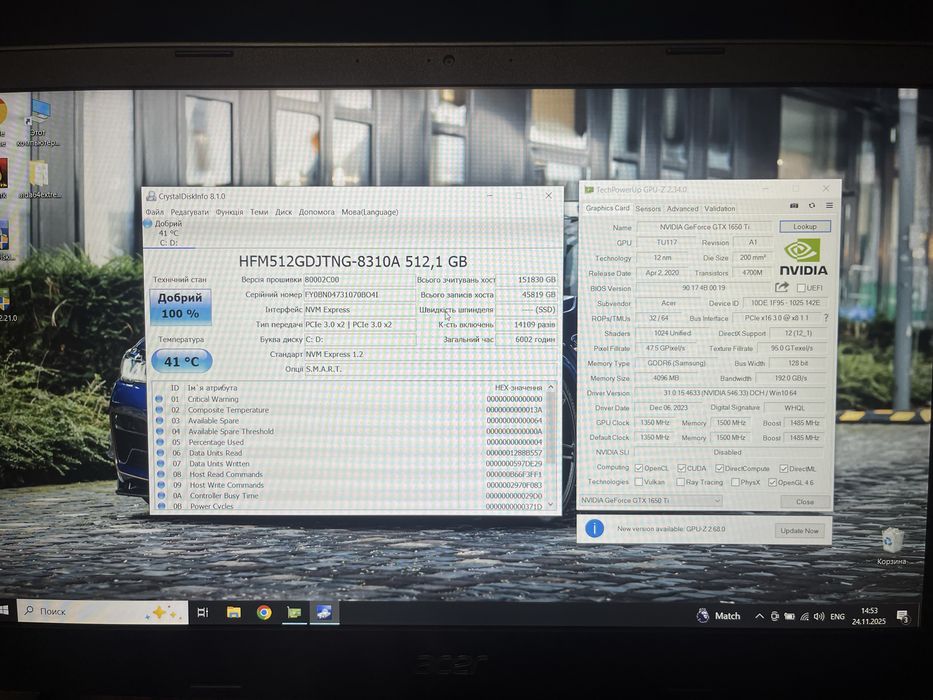Click disk status circle above 'Добрий' label
This screenshot has height=700, width=933.
[148, 223]
